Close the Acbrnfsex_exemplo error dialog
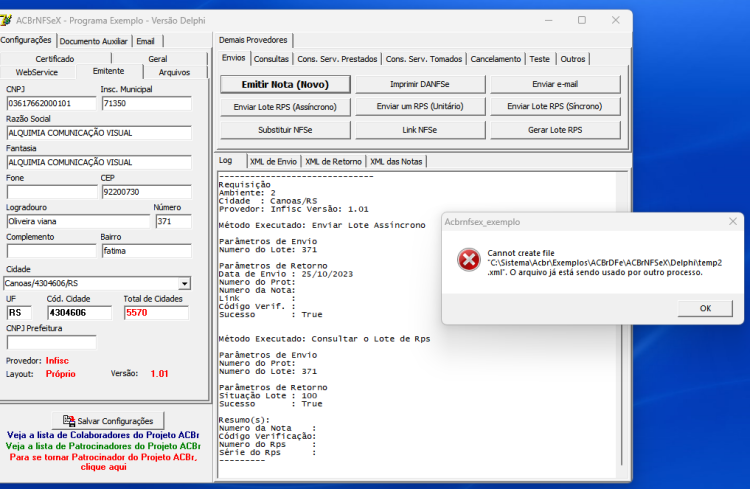The image size is (750, 489). point(732,222)
